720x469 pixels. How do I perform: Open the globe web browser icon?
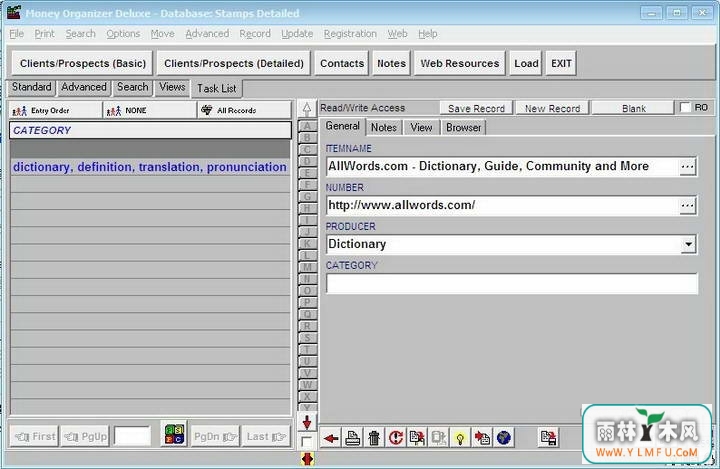pyautogui.click(x=503, y=437)
